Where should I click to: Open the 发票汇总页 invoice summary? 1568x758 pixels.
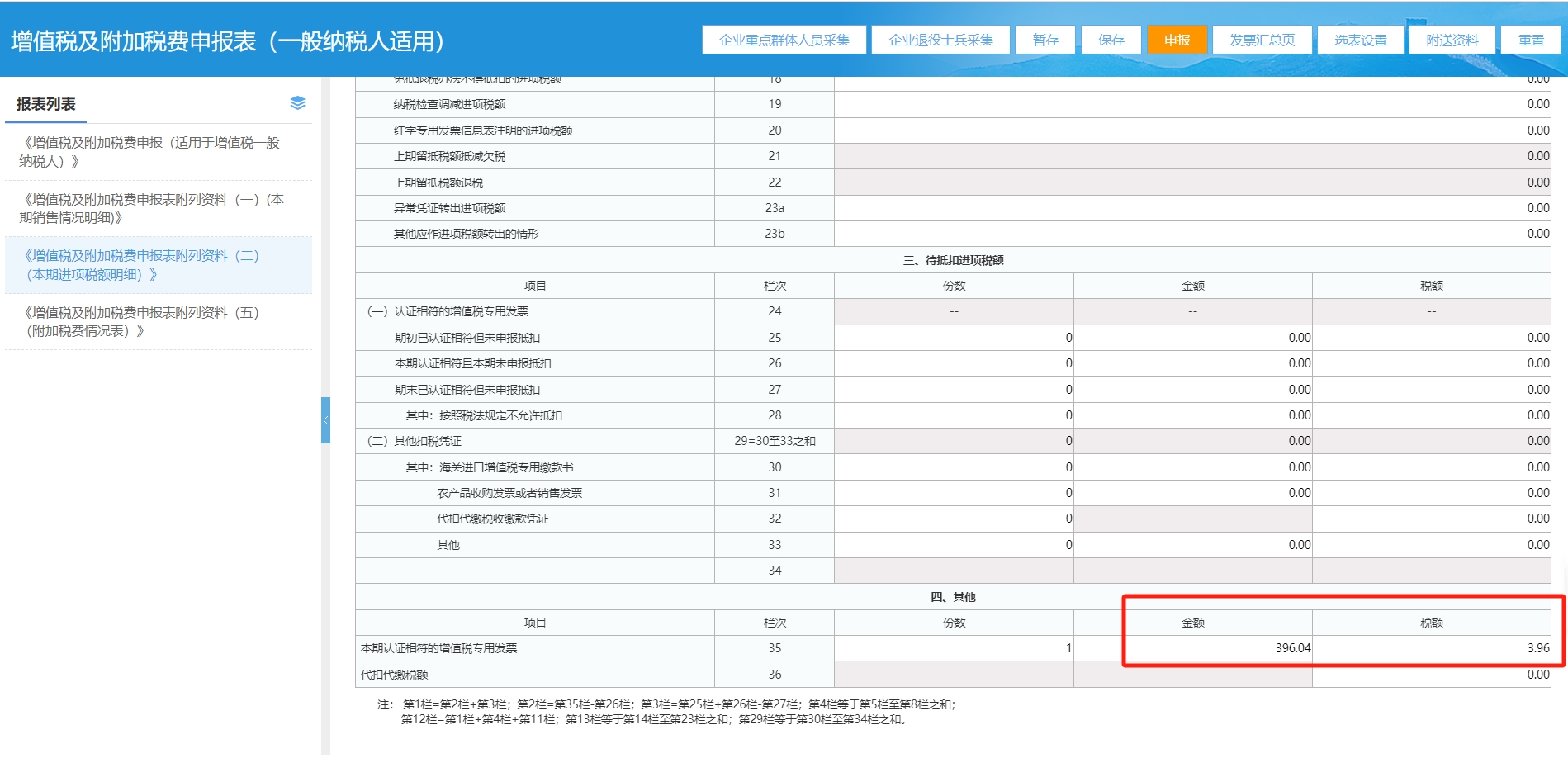[1262, 40]
